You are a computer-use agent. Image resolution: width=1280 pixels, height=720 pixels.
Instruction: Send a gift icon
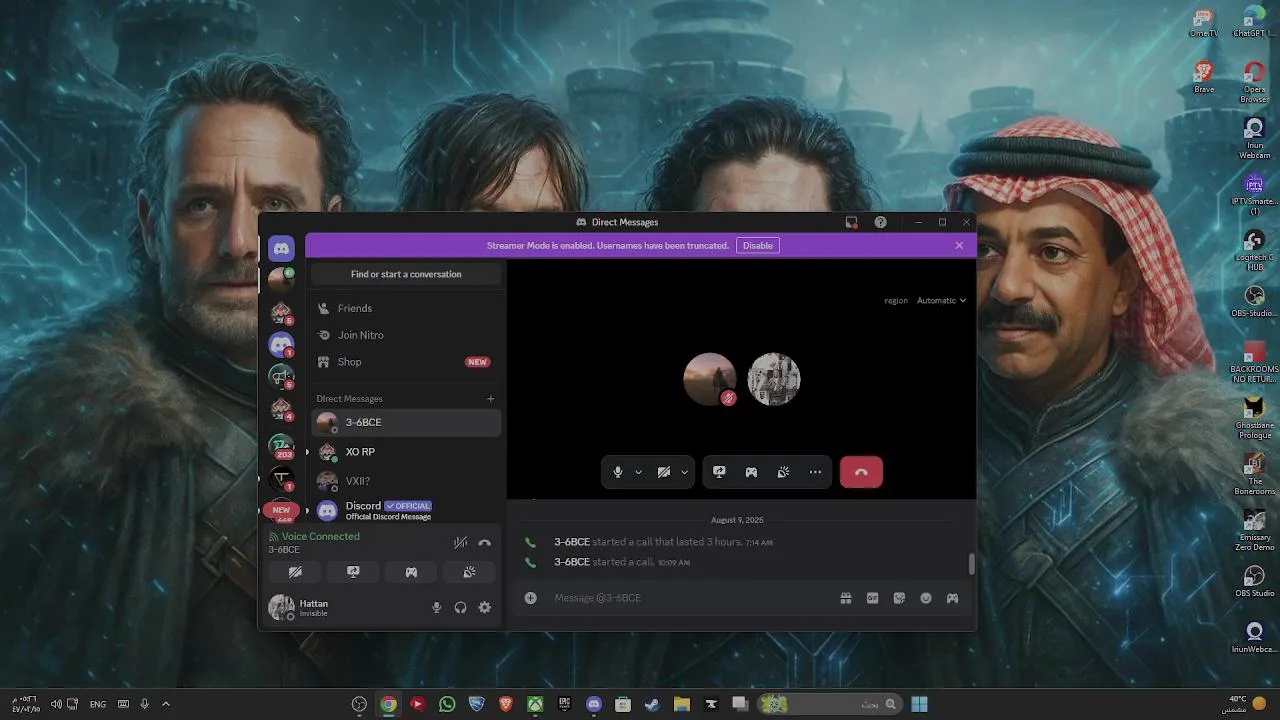point(846,598)
